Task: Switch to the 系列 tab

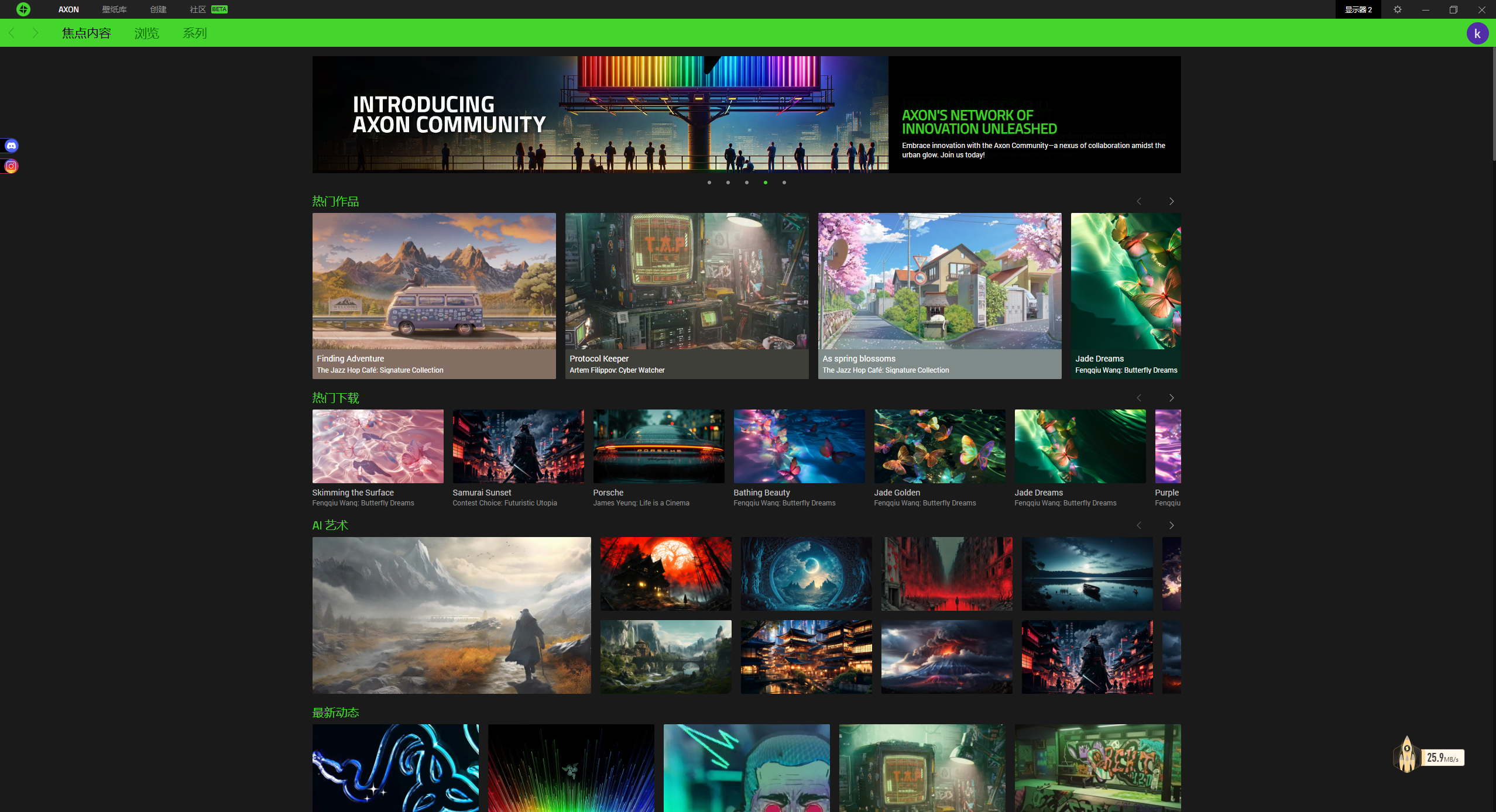Action: point(195,33)
